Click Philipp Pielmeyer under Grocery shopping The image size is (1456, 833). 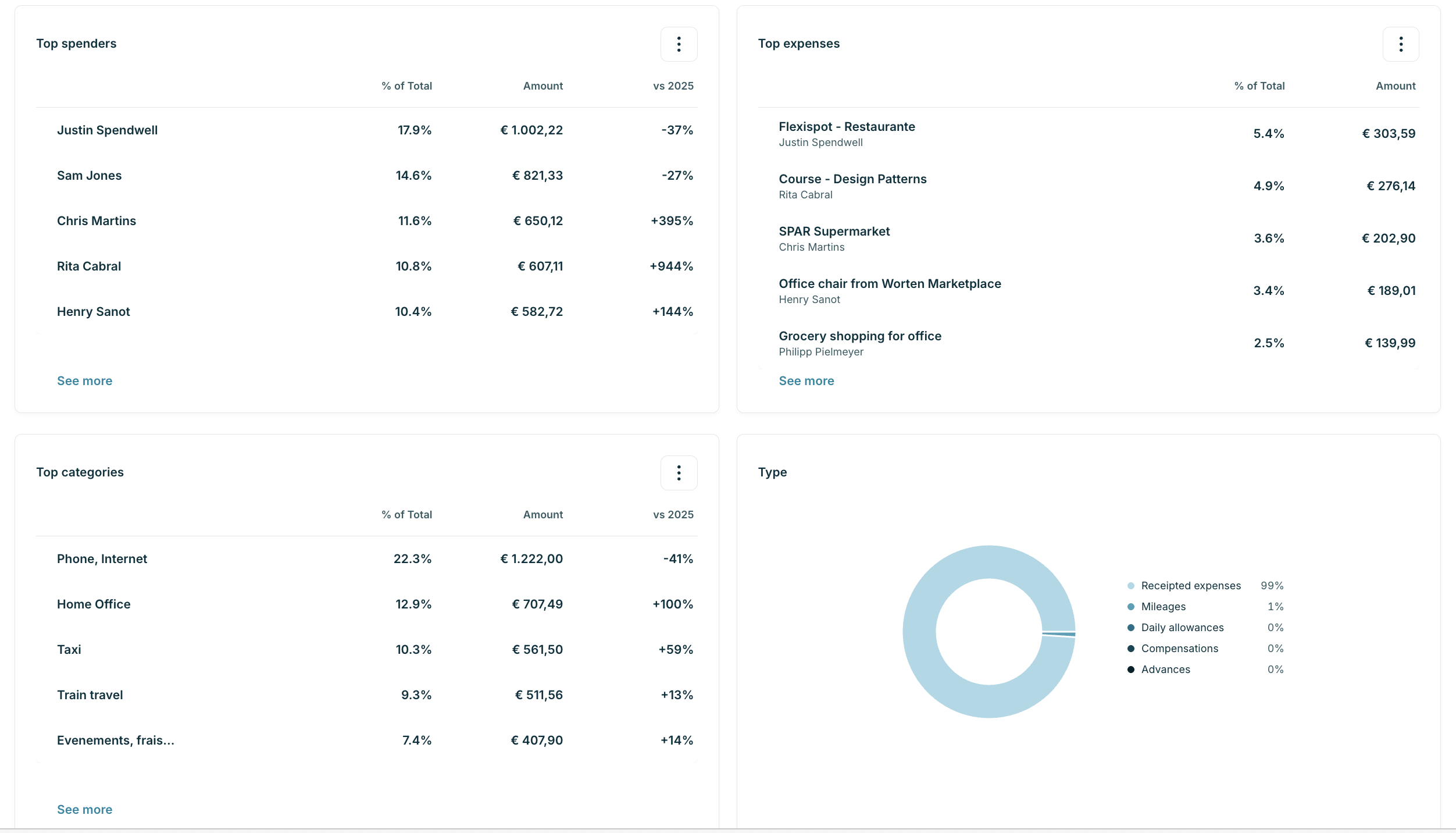pos(821,352)
